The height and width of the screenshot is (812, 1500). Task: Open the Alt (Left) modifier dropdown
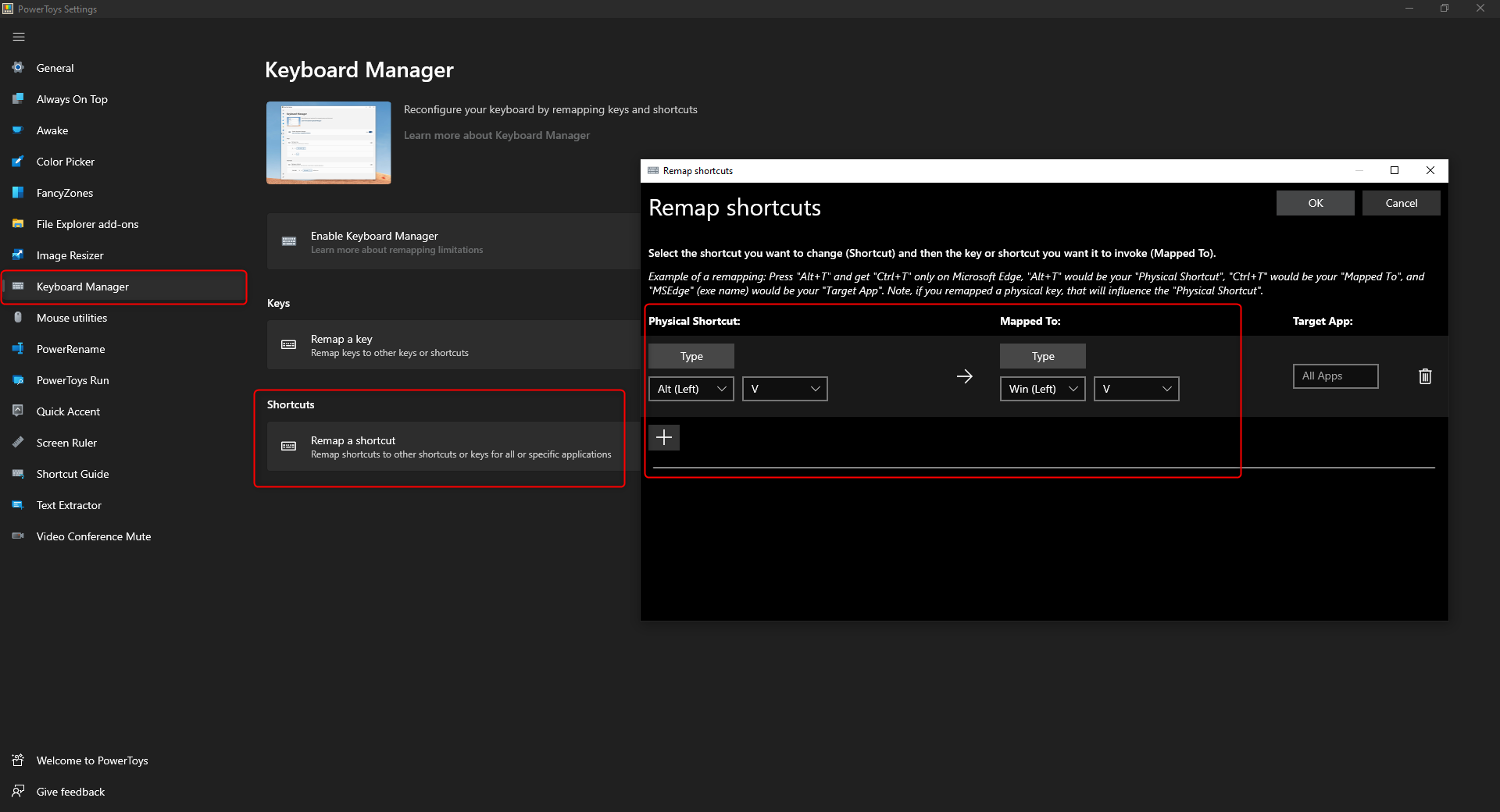tap(691, 389)
